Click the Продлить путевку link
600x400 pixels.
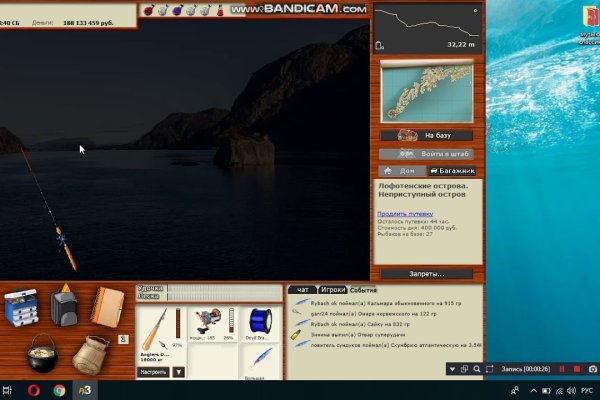(402, 213)
